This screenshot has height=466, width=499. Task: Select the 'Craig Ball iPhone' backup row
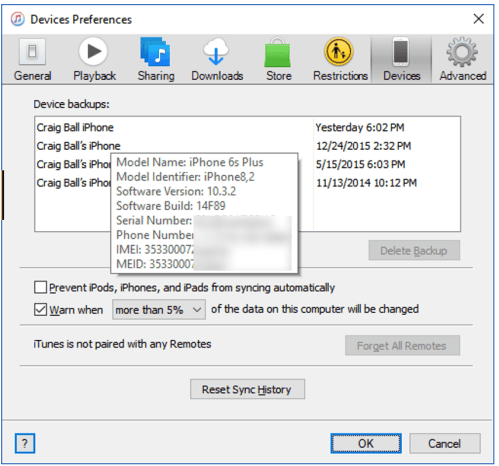tap(247, 127)
